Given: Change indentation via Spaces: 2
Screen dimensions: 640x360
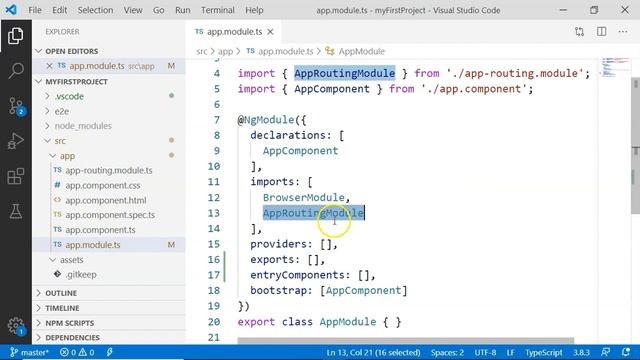Looking at the screenshot, I should pos(447,352).
